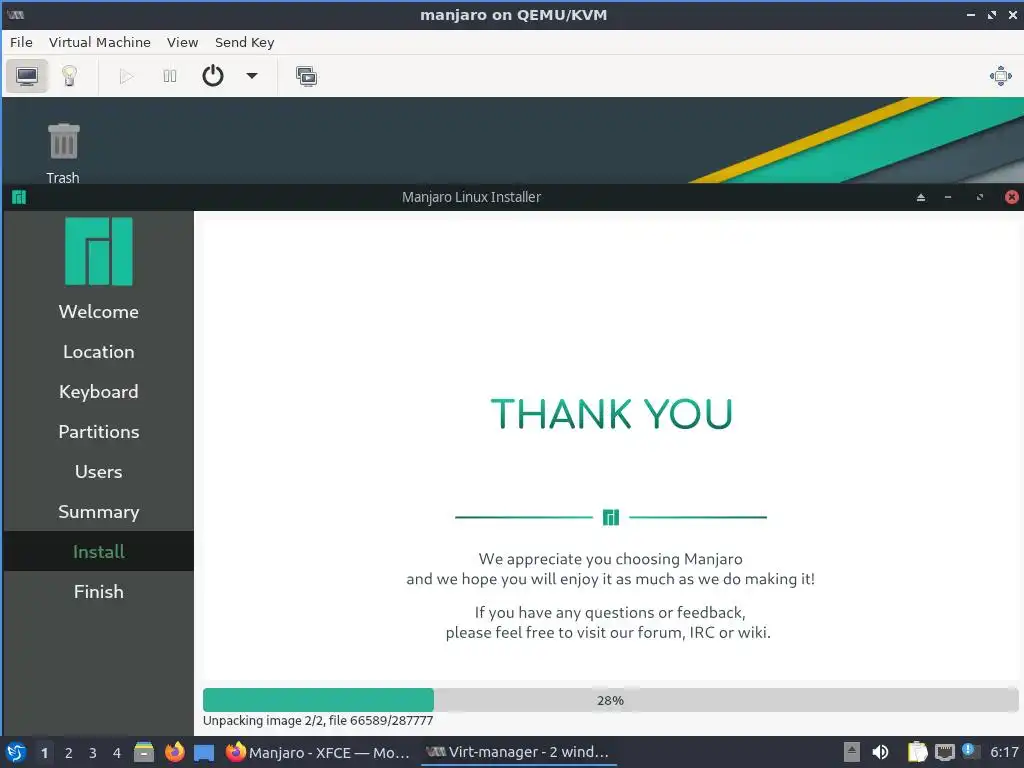Select the Finish step in sidebar
The width and height of the screenshot is (1024, 768).
[99, 592]
